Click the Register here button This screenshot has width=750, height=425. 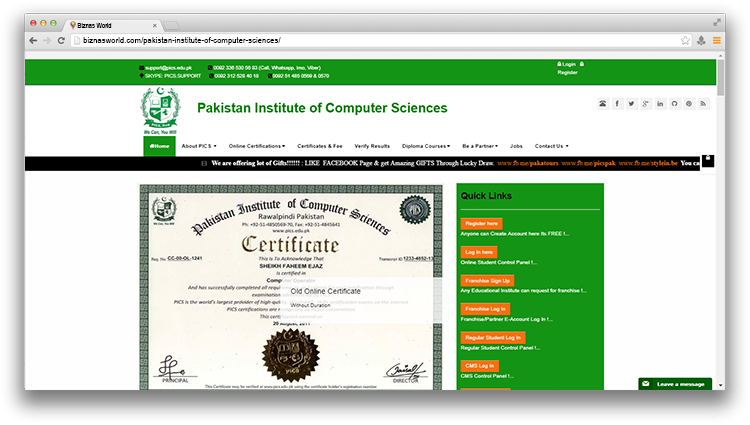[482, 223]
